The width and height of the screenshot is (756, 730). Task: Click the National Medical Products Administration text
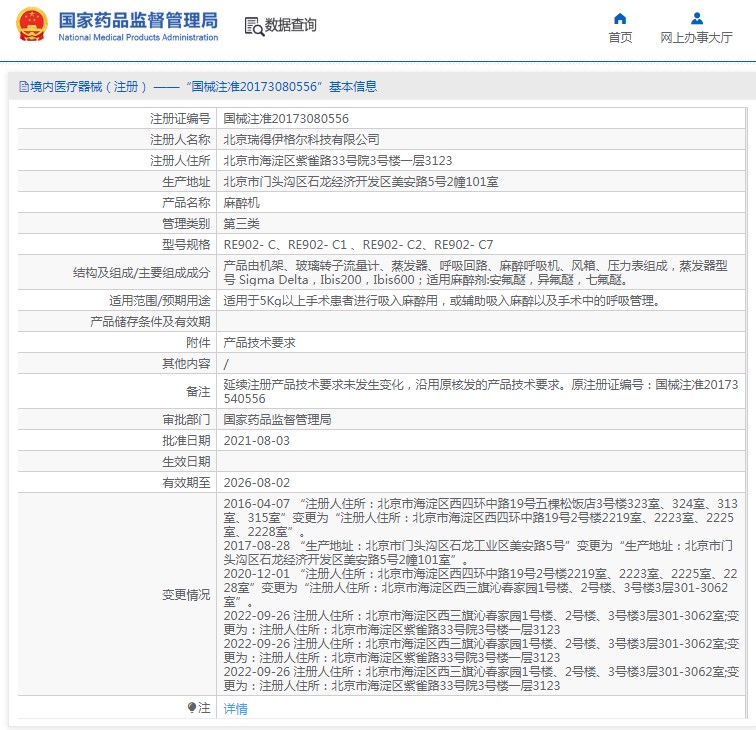138,37
